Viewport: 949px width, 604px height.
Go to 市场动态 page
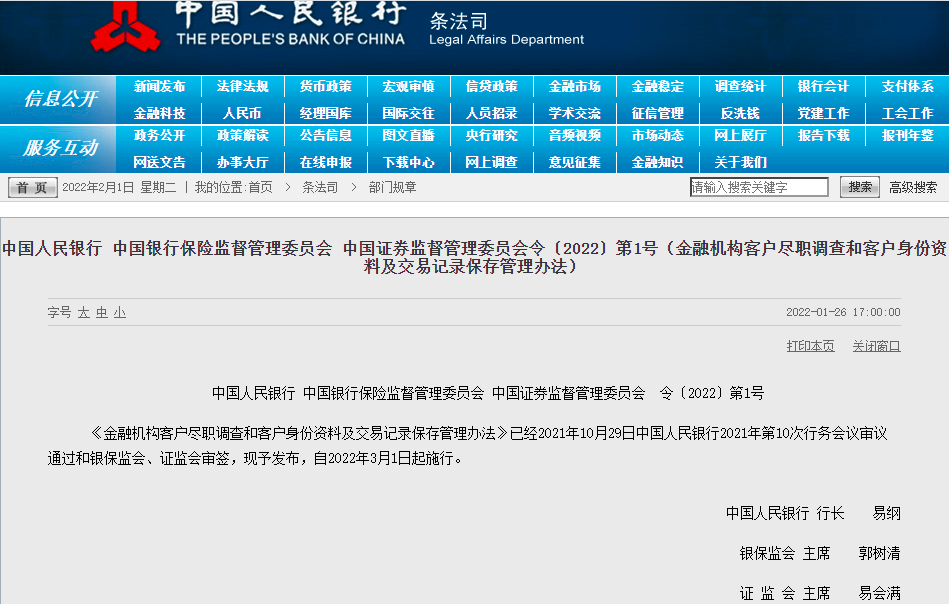[x=657, y=136]
